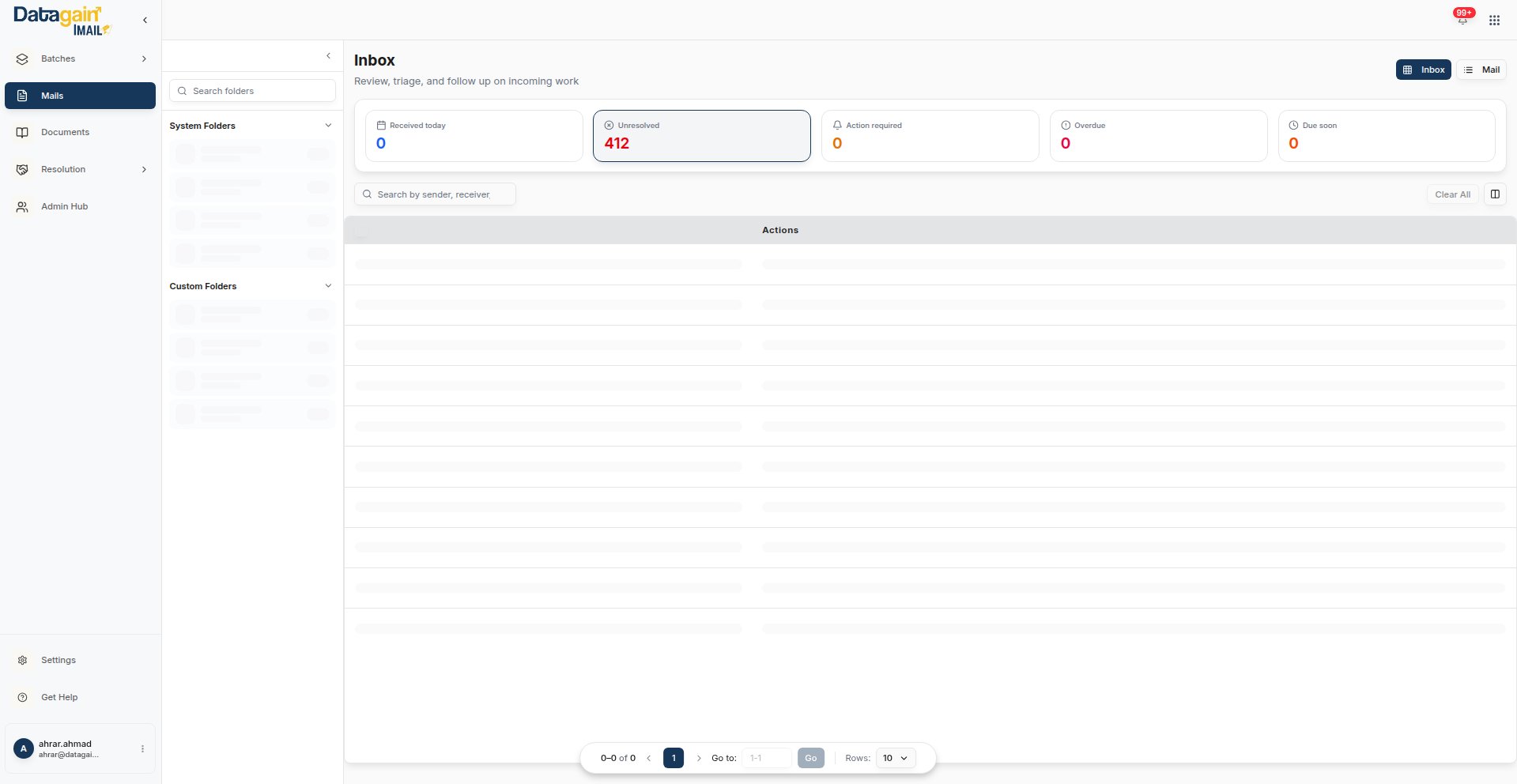1517x784 pixels.
Task: Open user account options menu
Action: [142, 748]
